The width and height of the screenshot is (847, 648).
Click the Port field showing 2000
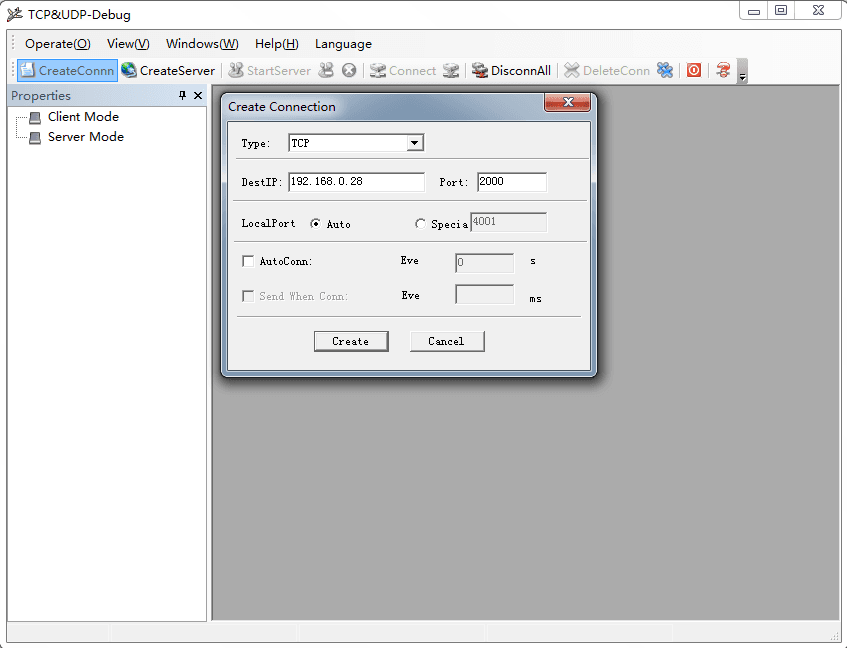point(512,182)
